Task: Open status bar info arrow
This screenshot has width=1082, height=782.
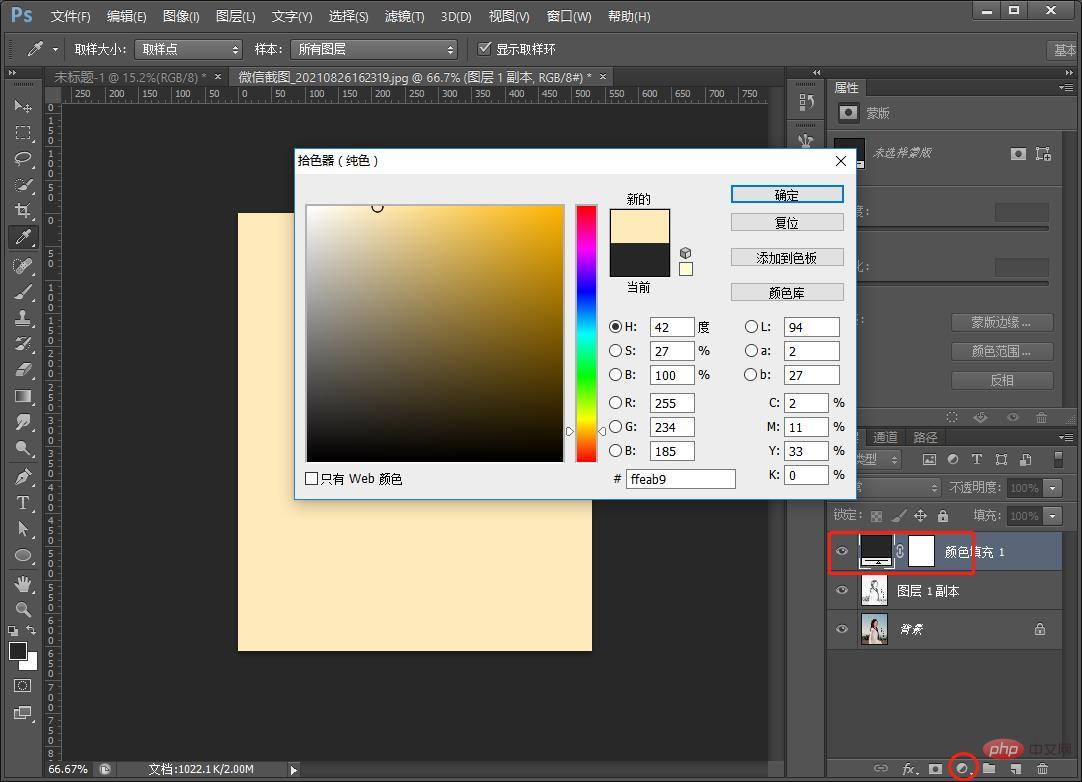Action: pyautogui.click(x=293, y=769)
